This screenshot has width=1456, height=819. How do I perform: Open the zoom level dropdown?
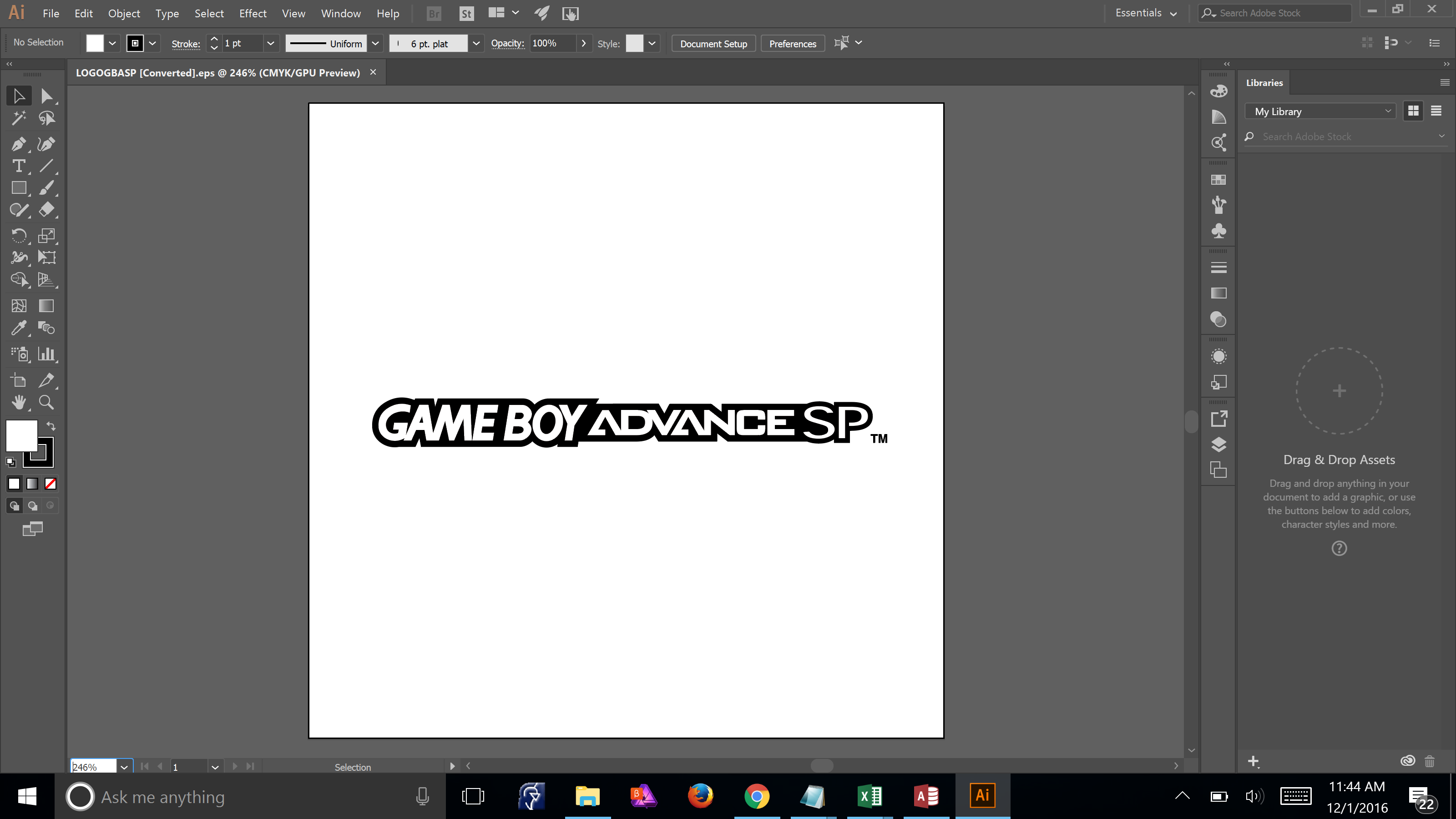click(x=124, y=767)
